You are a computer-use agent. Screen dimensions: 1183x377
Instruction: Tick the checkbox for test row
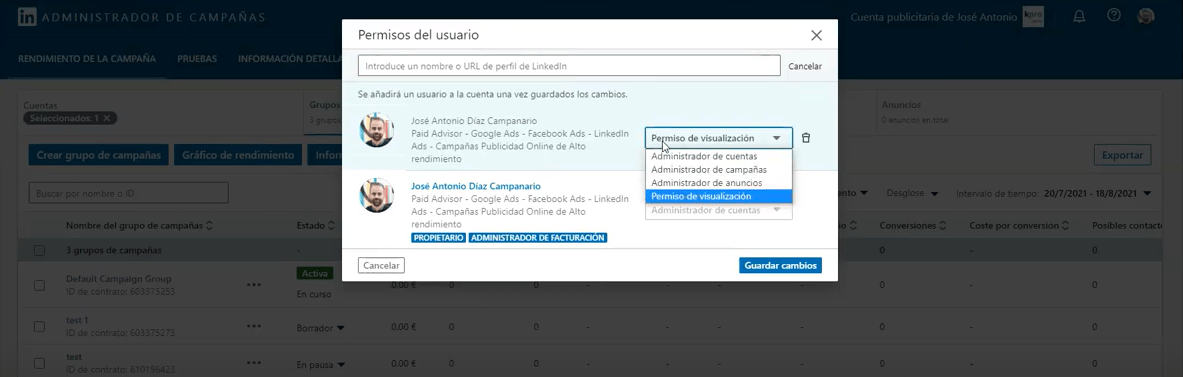pyautogui.click(x=39, y=363)
